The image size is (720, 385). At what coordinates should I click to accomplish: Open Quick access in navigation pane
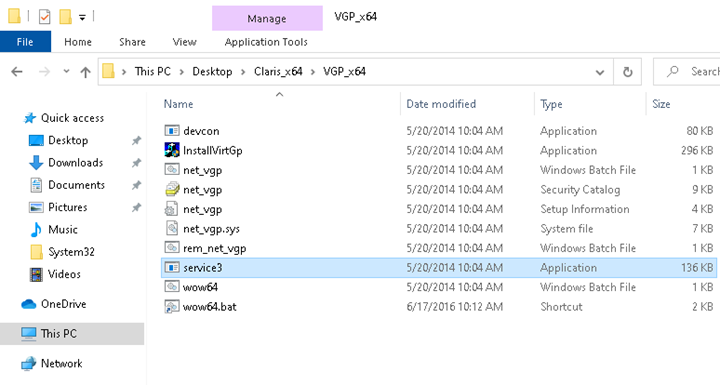[x=72, y=118]
